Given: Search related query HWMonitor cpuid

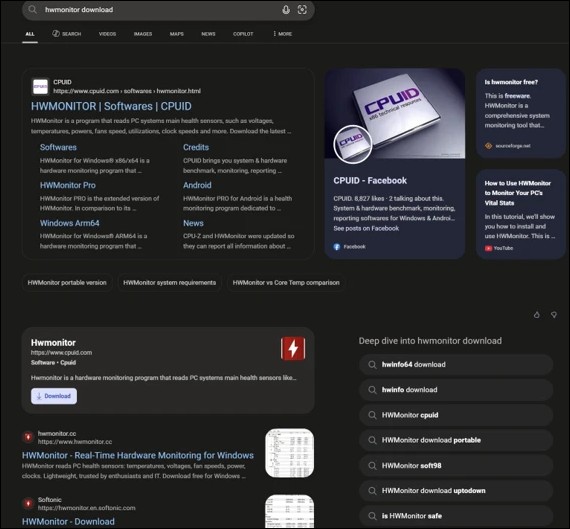Looking at the screenshot, I should pyautogui.click(x=456, y=415).
